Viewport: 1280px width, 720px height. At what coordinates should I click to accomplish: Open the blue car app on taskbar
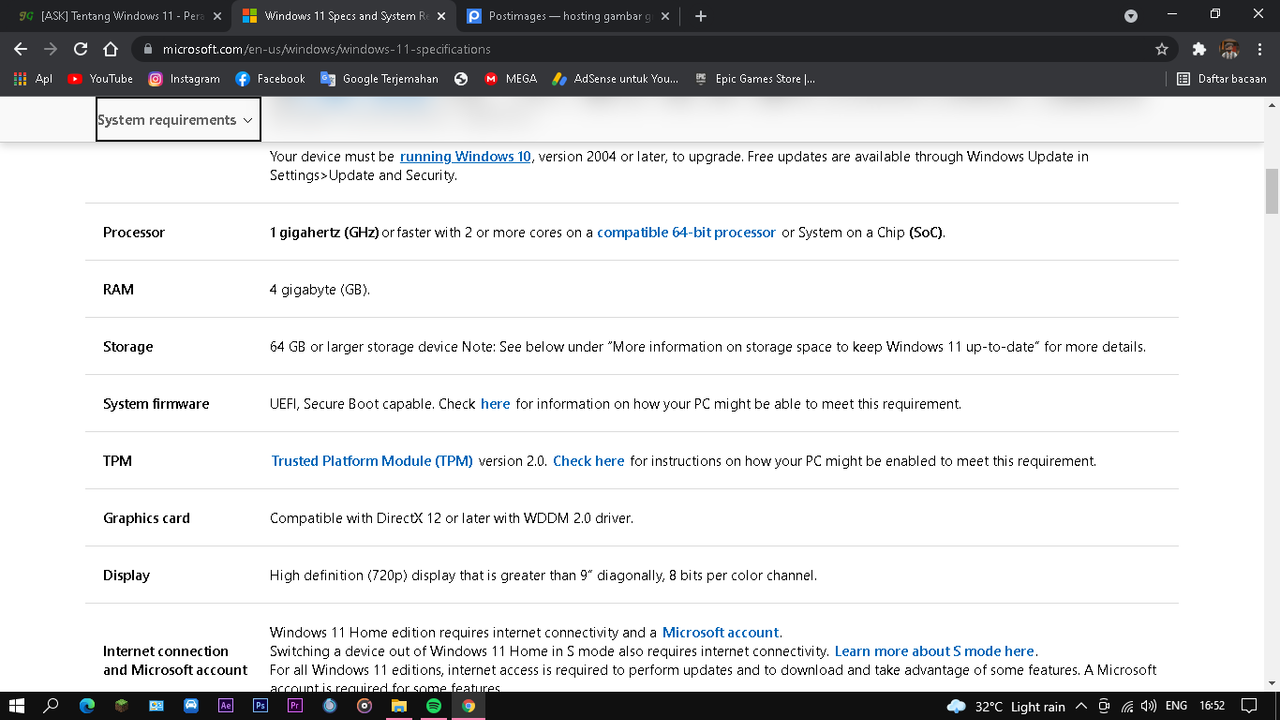[191, 706]
